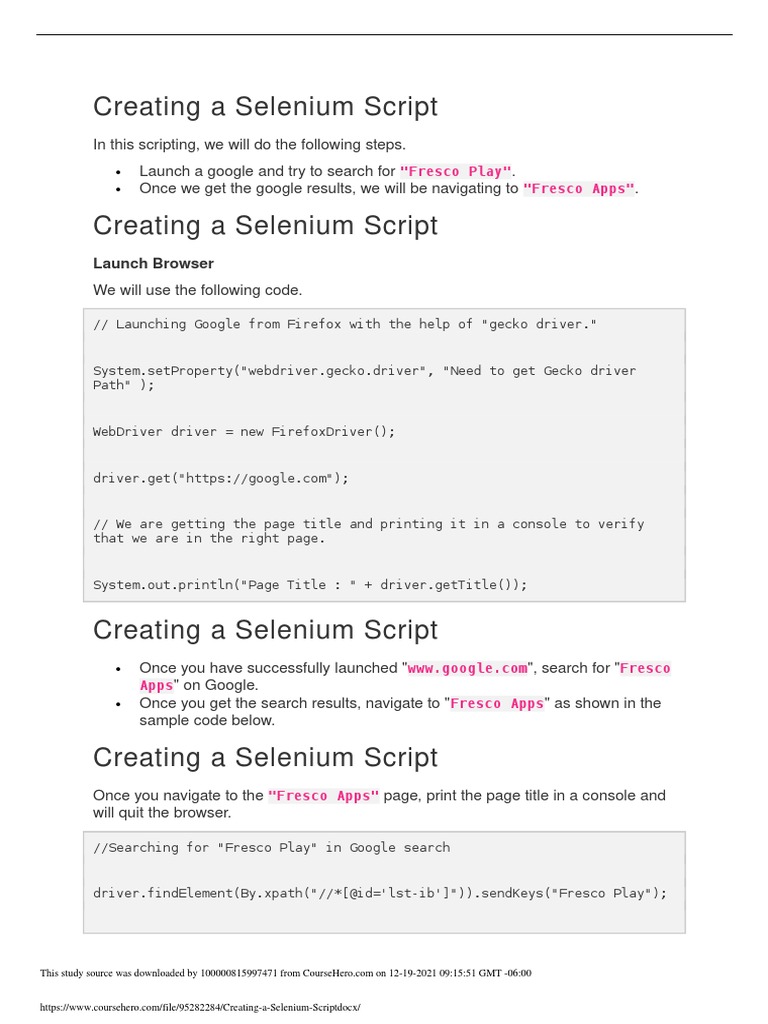Click the heading above the "In this scripting" sentence
The height and width of the screenshot is (1024, 768).
click(265, 106)
